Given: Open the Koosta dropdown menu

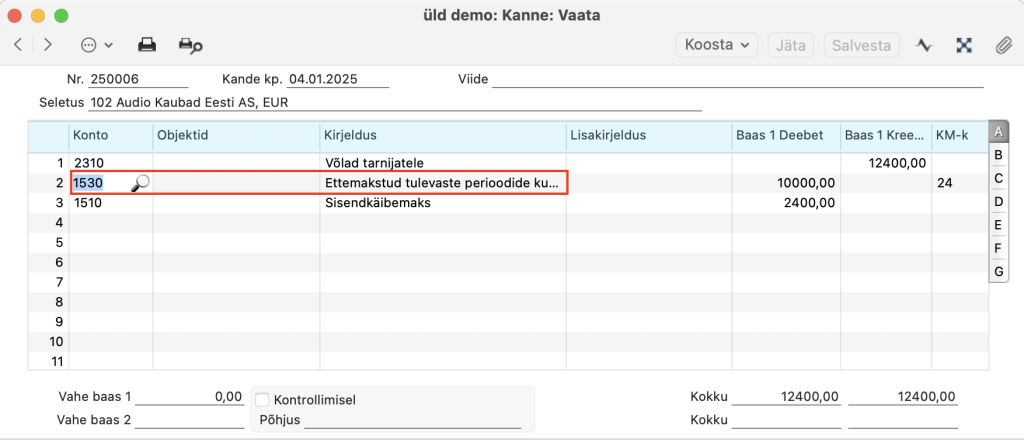Looking at the screenshot, I should click(x=718, y=45).
